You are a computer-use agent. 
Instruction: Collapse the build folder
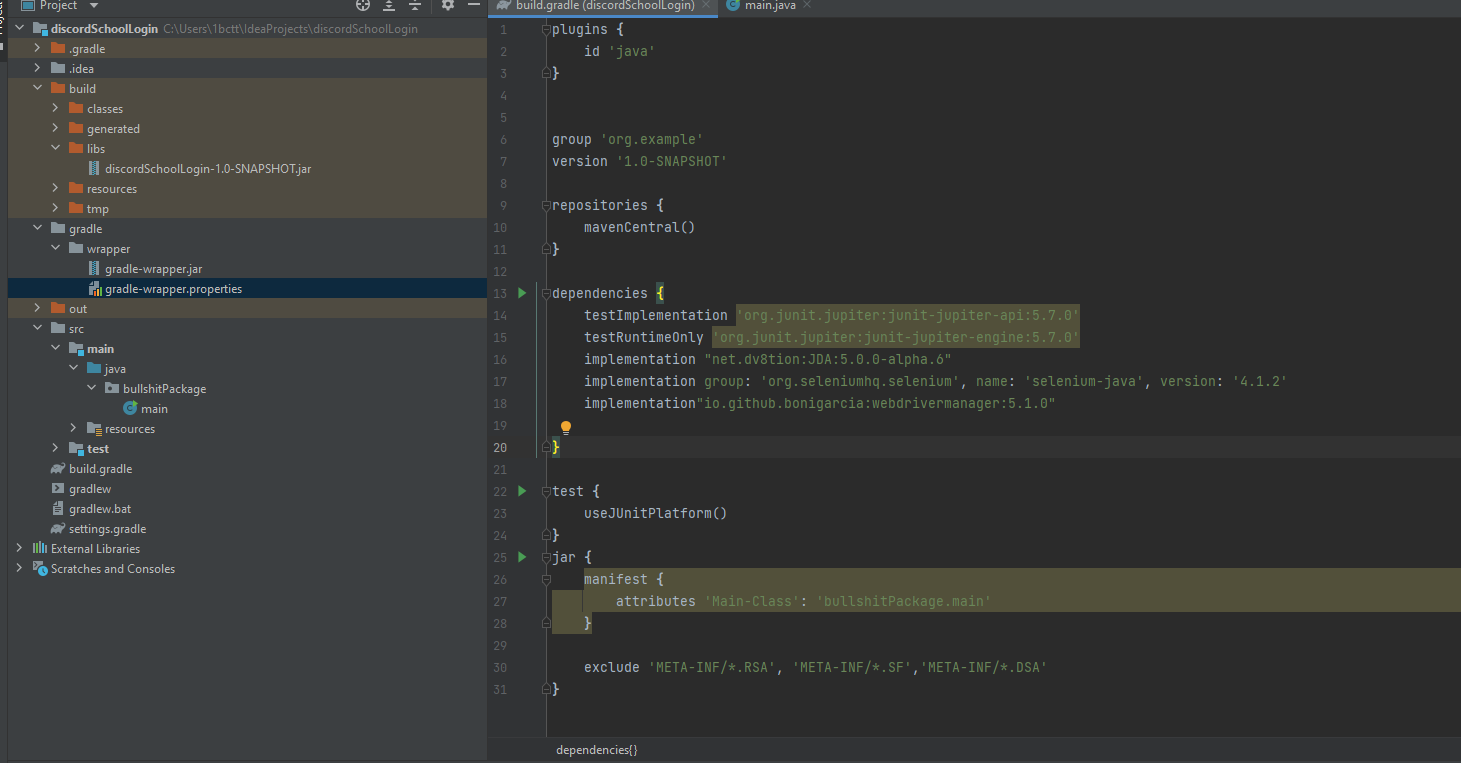[37, 89]
